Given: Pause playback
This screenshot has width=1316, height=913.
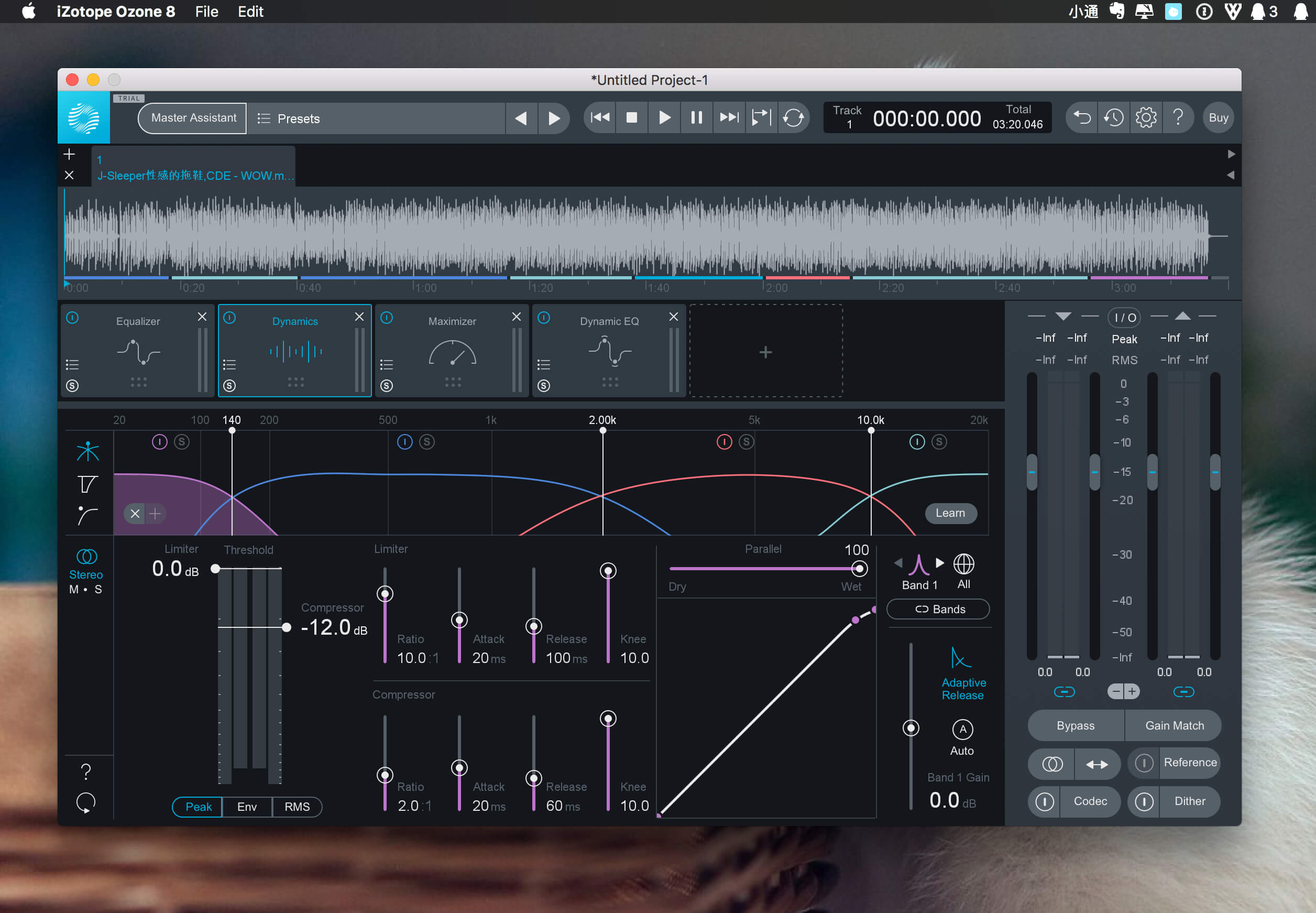Looking at the screenshot, I should point(696,118).
